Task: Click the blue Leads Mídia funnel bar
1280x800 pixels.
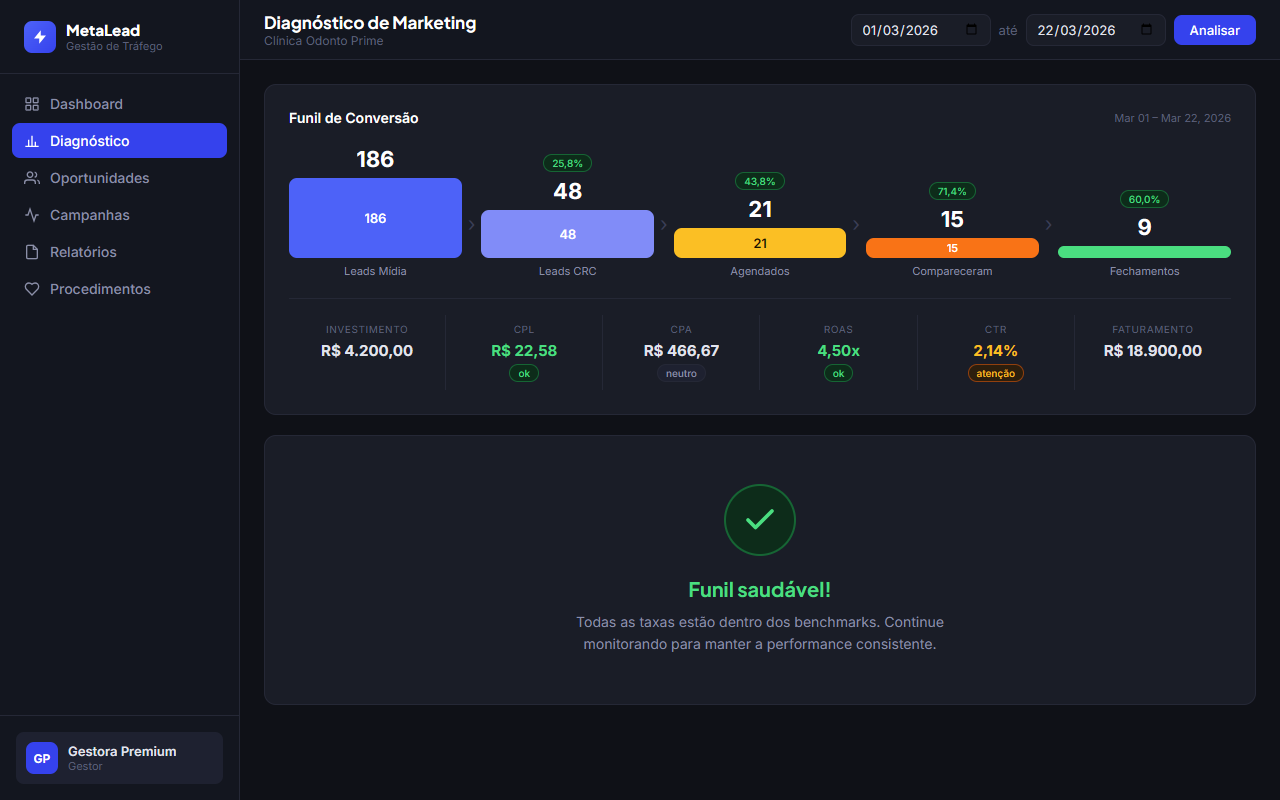Action: pyautogui.click(x=375, y=218)
